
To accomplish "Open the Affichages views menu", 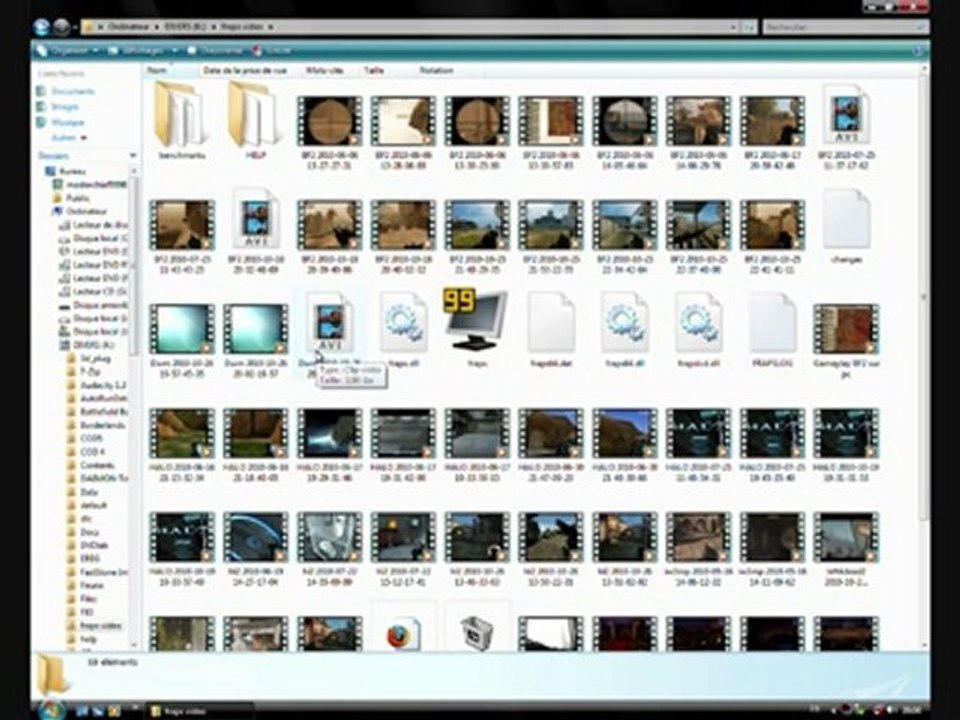I will 143,50.
